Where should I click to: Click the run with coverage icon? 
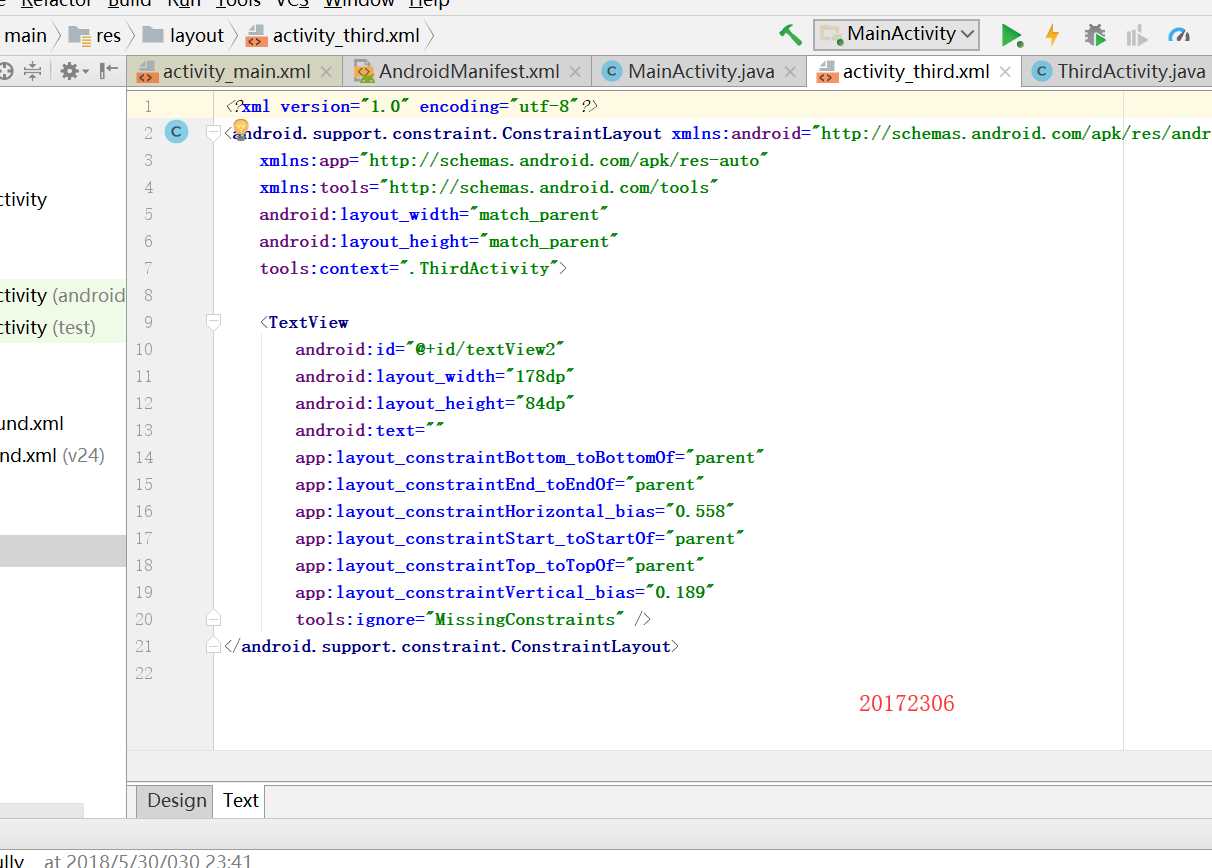point(1136,36)
